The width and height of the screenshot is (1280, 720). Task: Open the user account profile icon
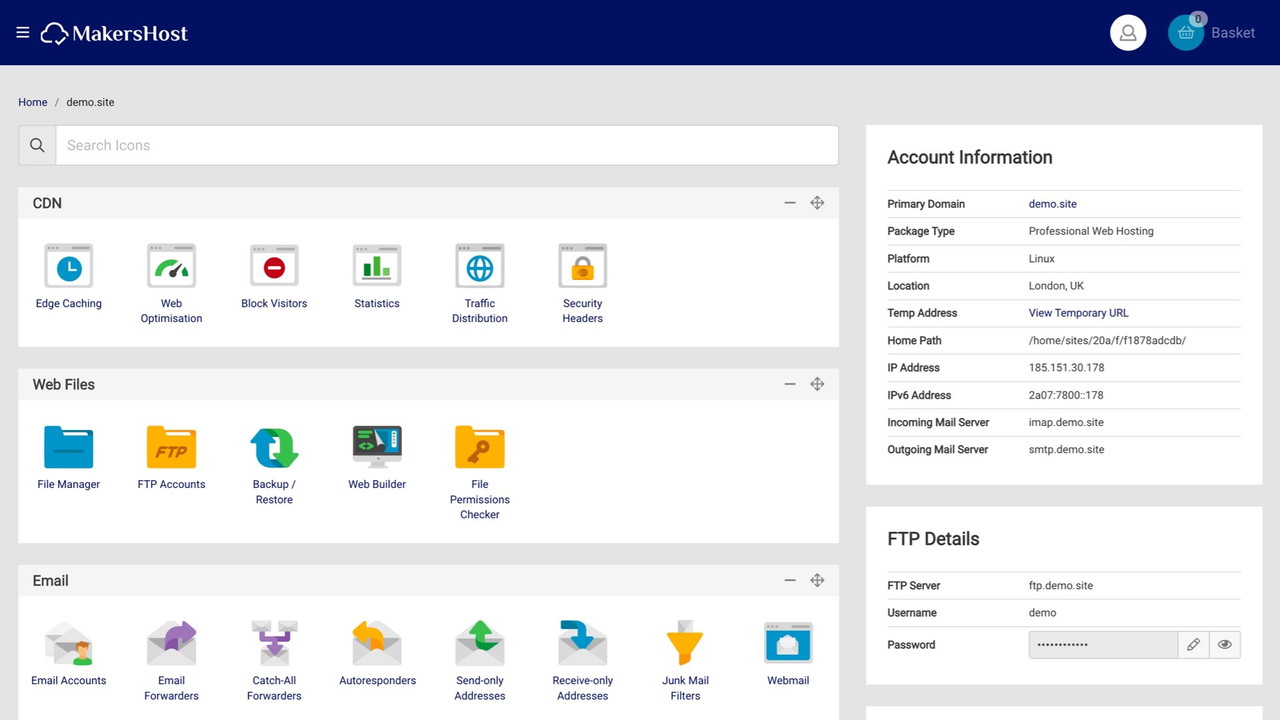[1128, 33]
